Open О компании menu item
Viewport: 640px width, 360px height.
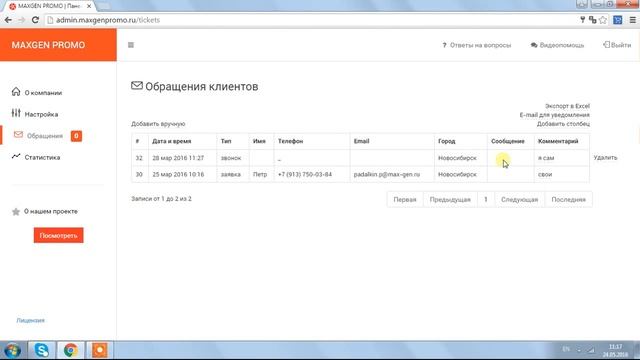point(43,93)
